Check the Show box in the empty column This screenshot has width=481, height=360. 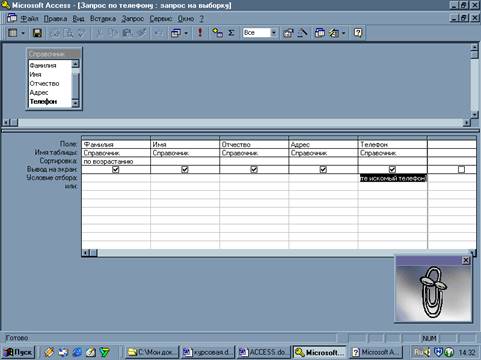[x=461, y=170]
